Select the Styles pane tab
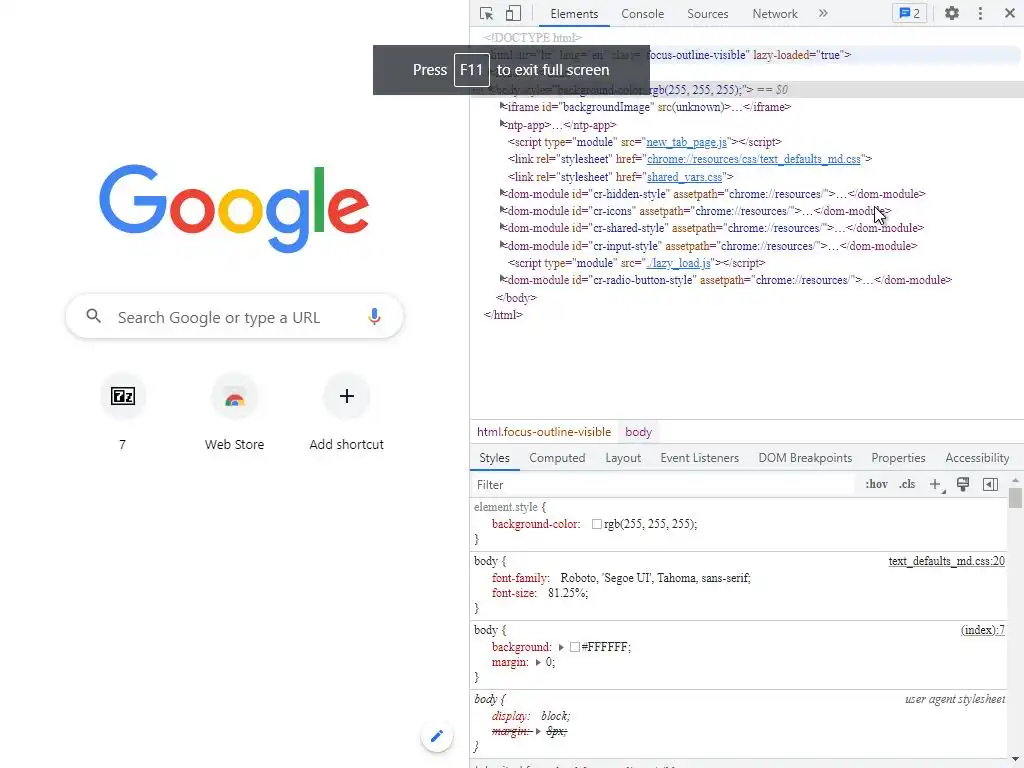This screenshot has width=1024, height=768. [x=494, y=458]
